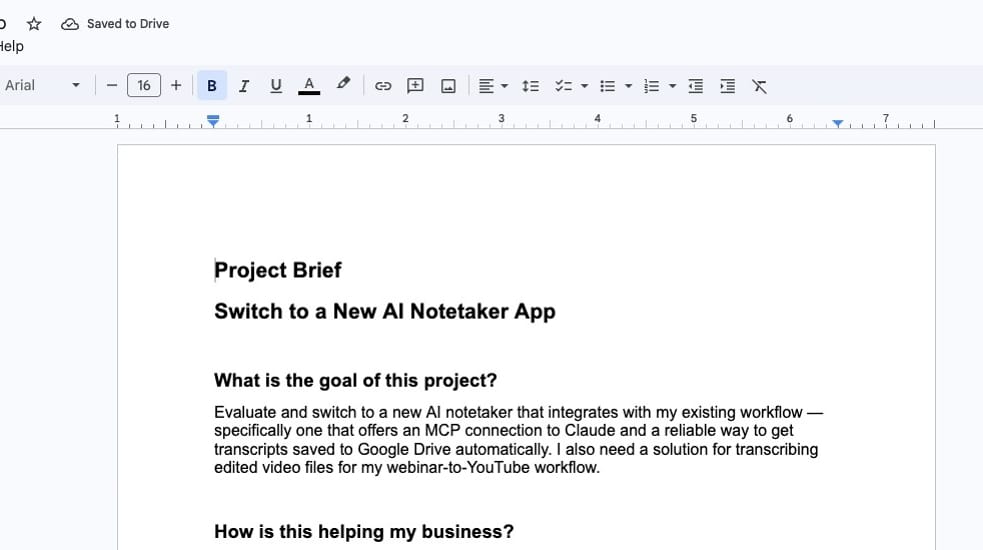Open the highlight color pen tool

pyautogui.click(x=343, y=85)
